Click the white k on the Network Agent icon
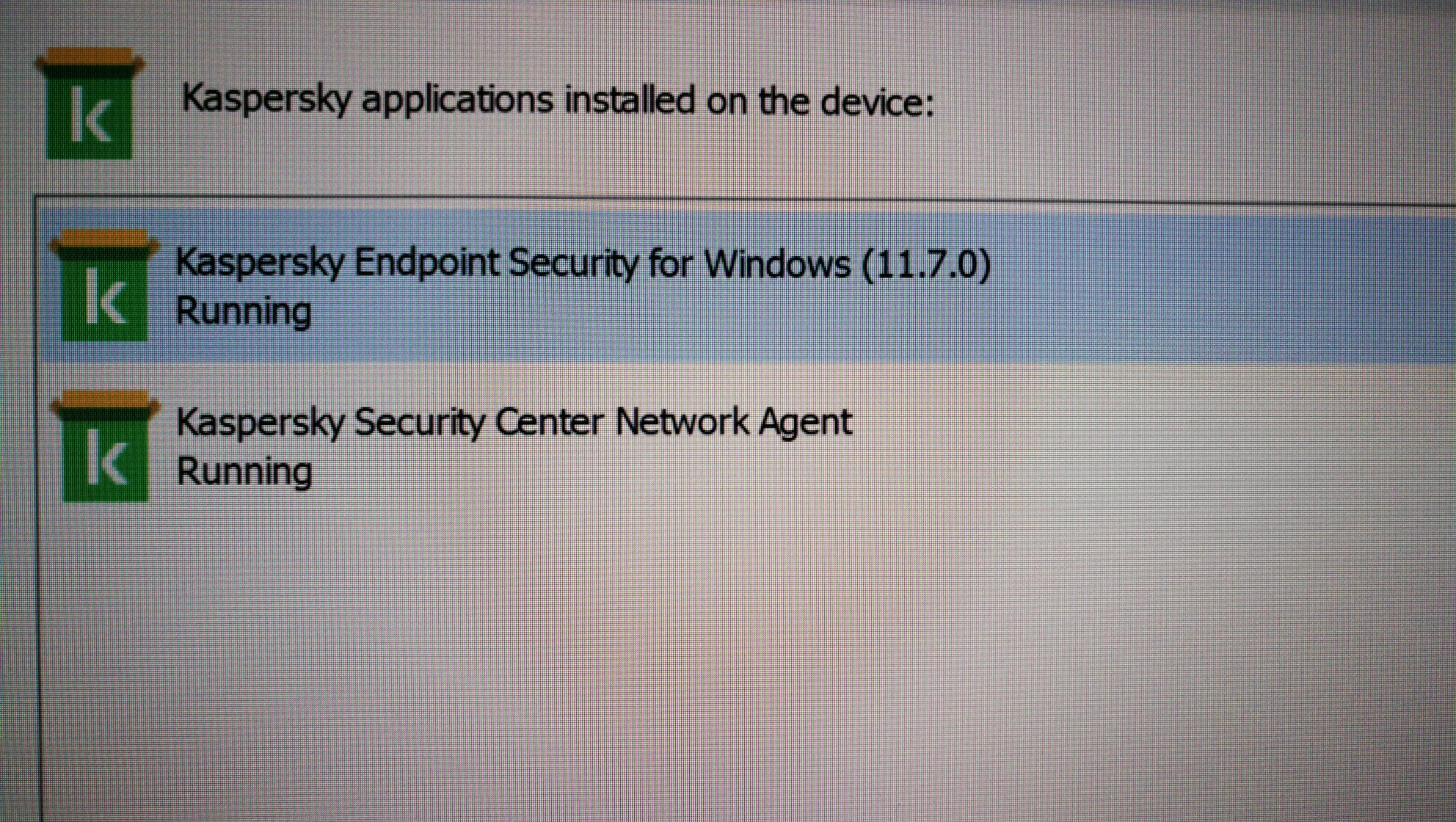The height and width of the screenshot is (822, 1456). pos(105,458)
